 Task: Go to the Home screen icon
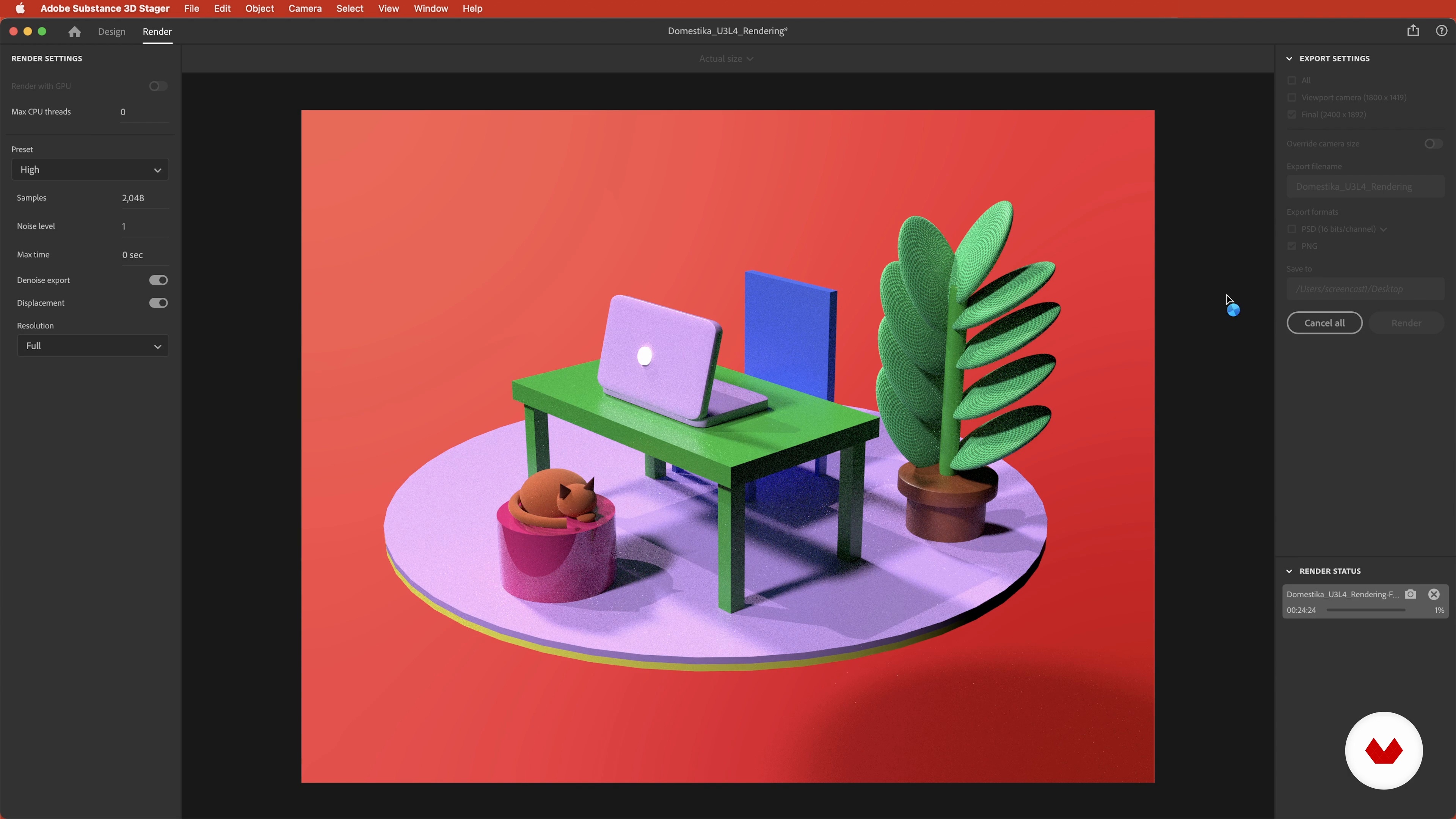click(x=74, y=31)
